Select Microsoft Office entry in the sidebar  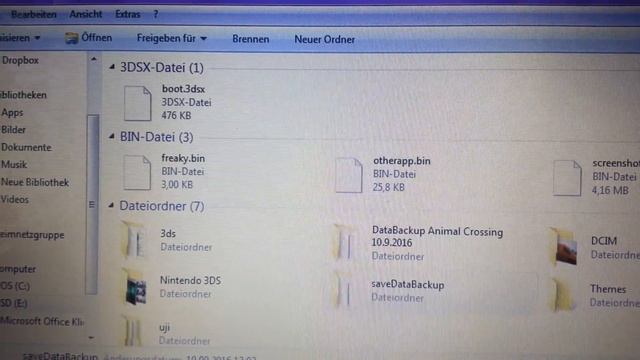point(42,322)
